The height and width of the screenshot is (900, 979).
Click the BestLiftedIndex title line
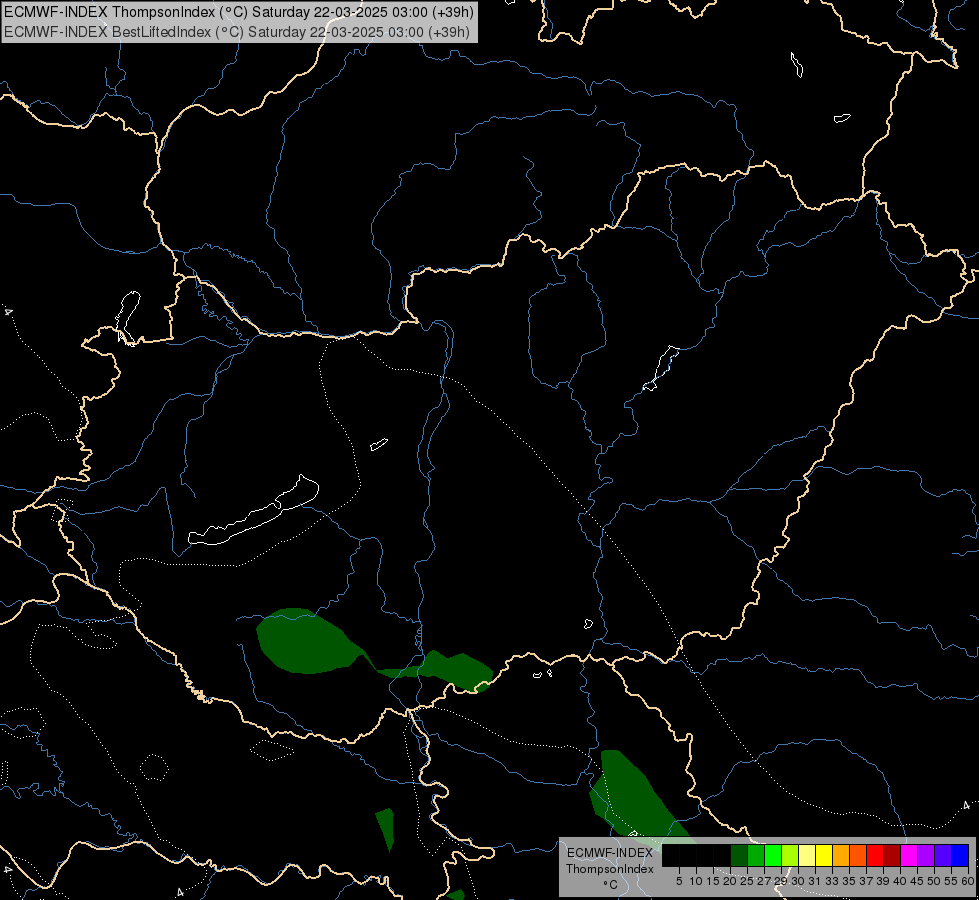tap(237, 32)
